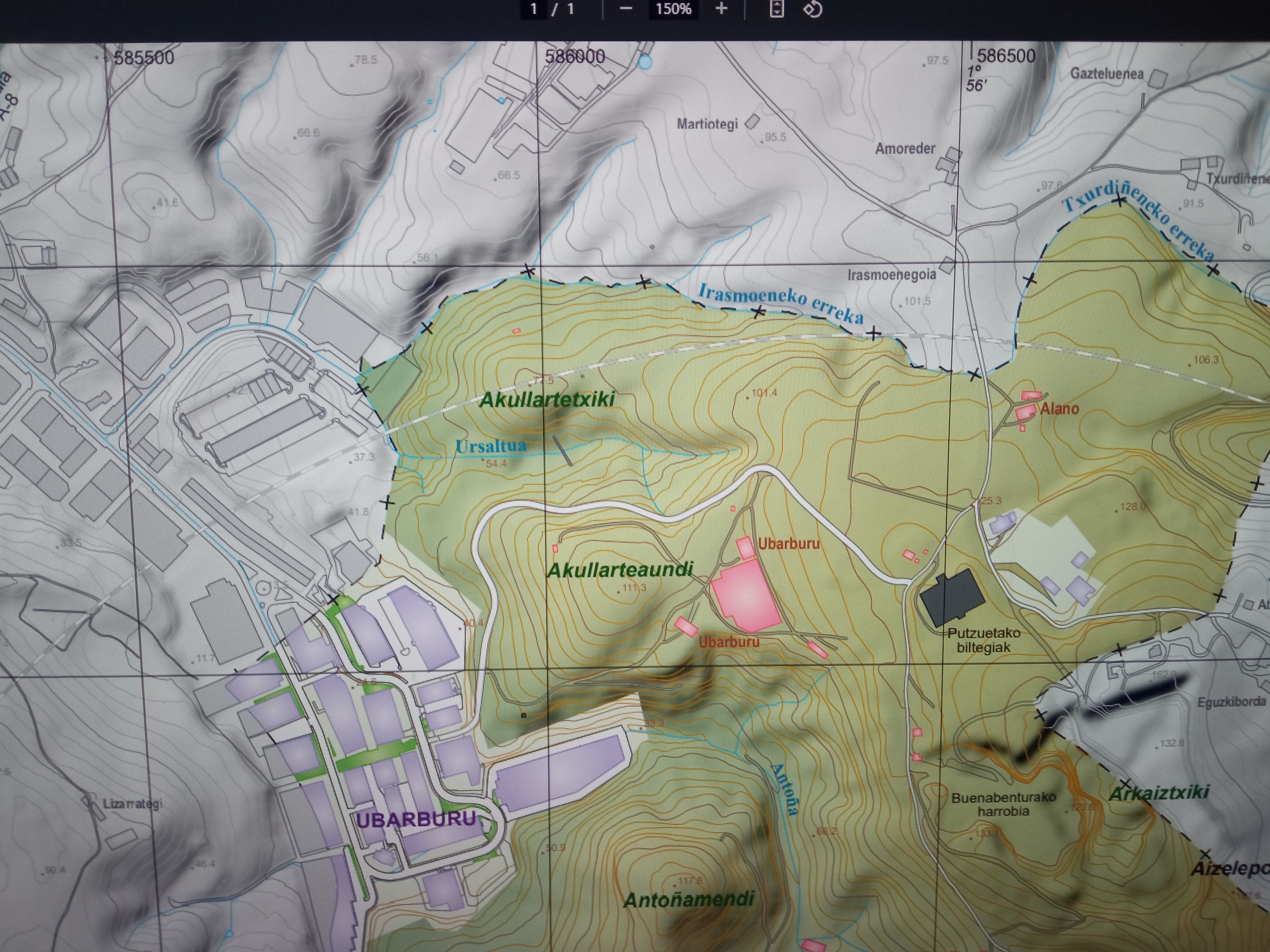Viewport: 1270px width, 952px height.
Task: Click the upper Ubarburu label near small pink building
Action: point(789,543)
